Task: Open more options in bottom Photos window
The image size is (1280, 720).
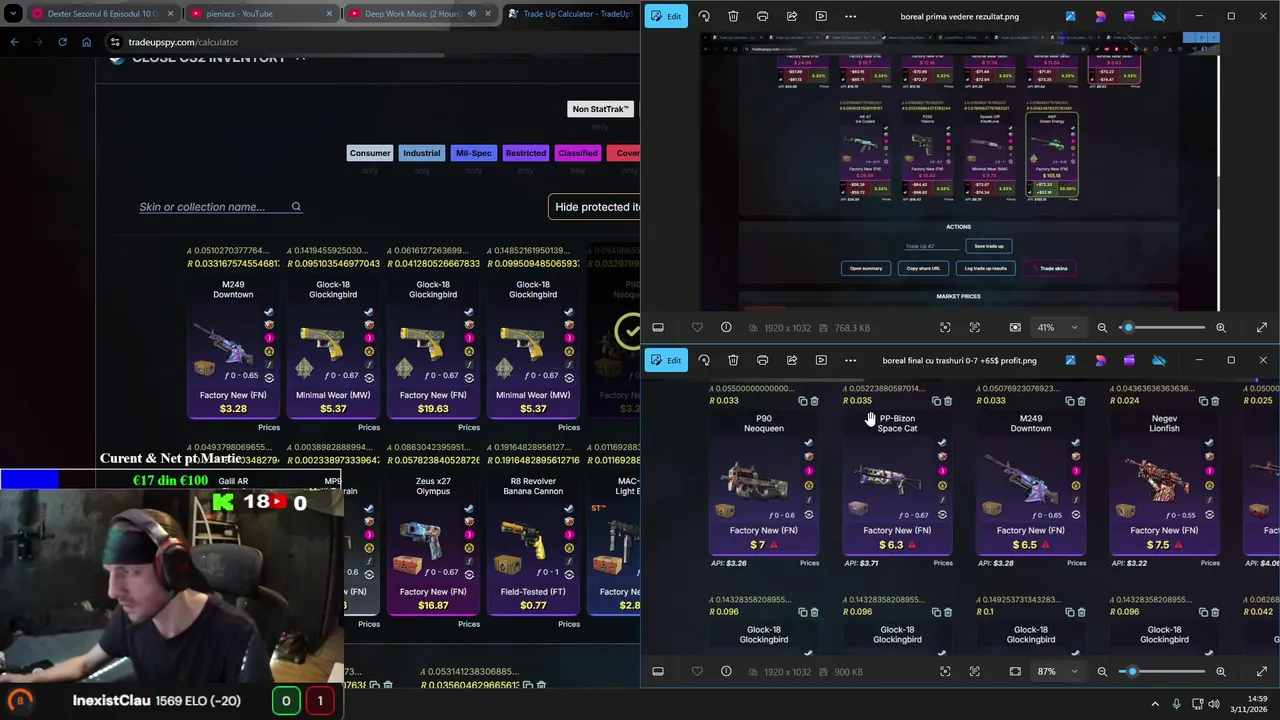Action: tap(851, 360)
